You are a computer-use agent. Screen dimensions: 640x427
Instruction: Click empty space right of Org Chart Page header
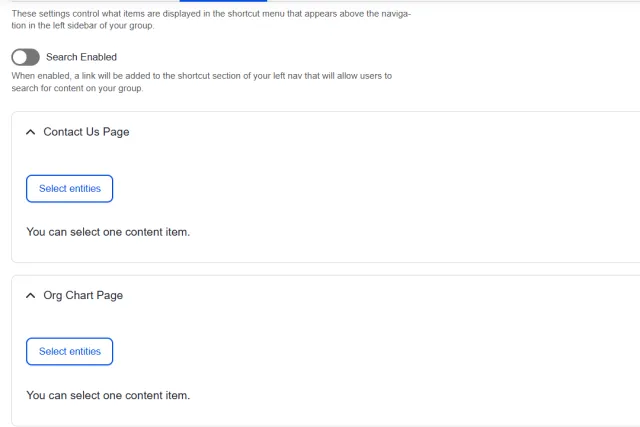click(400, 296)
